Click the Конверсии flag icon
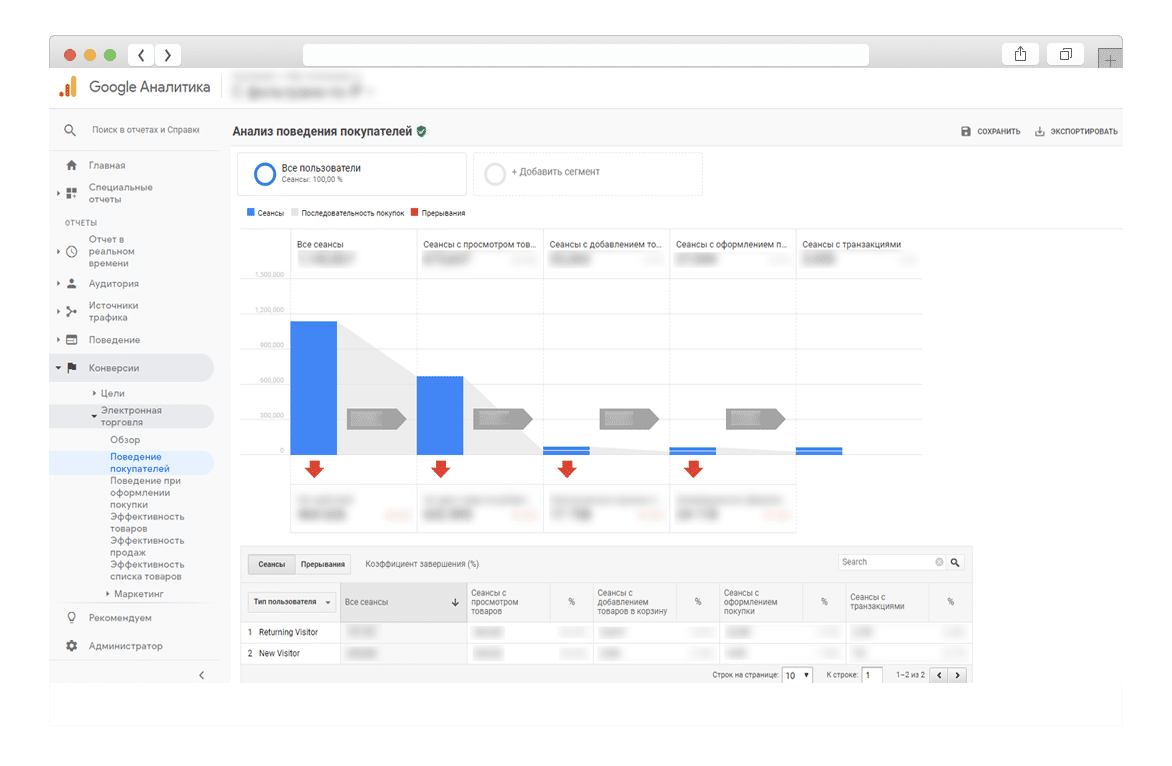 [x=71, y=368]
